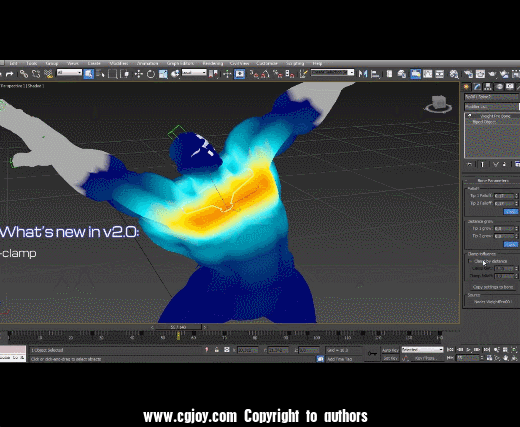
Task: Click the ViewCube in the viewport
Action: [439, 104]
